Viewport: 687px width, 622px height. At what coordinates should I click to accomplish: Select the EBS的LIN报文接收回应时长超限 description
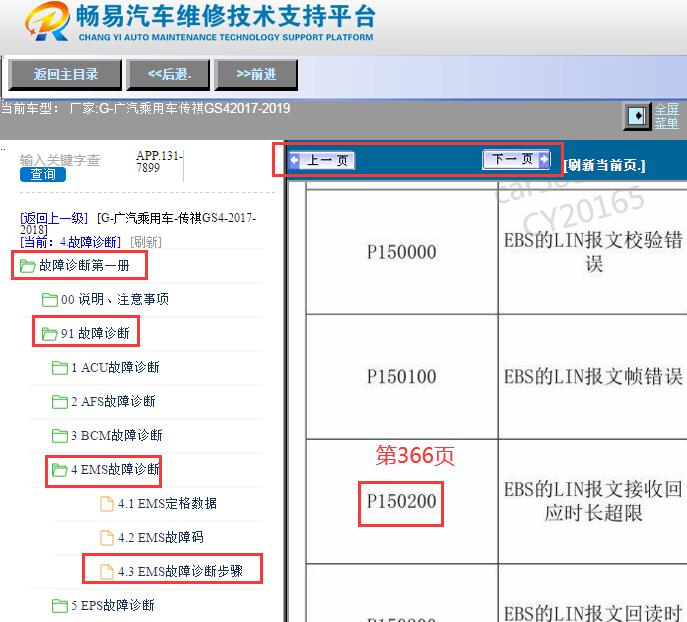pyautogui.click(x=593, y=501)
